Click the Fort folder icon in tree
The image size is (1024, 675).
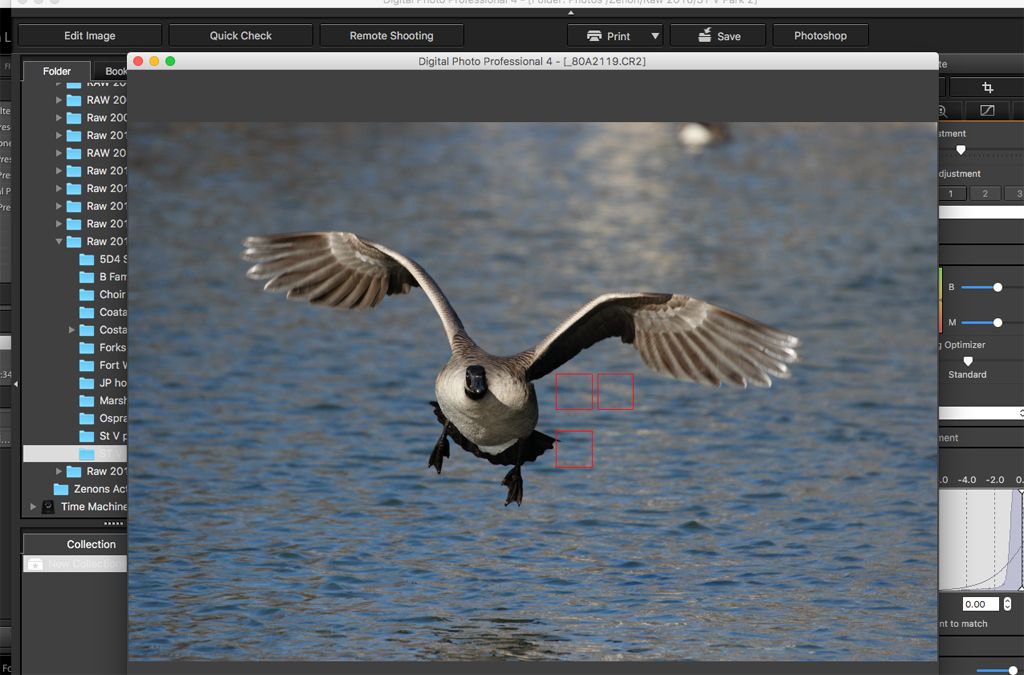[x=86, y=365]
